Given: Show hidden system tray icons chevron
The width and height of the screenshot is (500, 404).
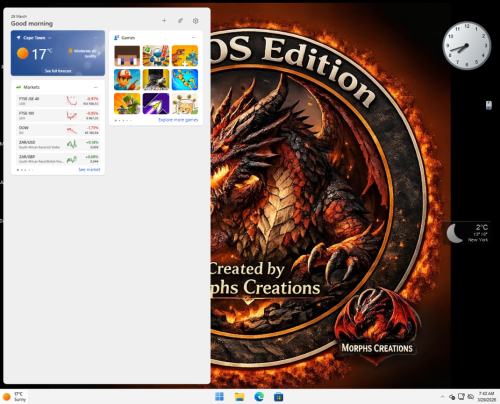Looking at the screenshot, I should coord(442,396).
